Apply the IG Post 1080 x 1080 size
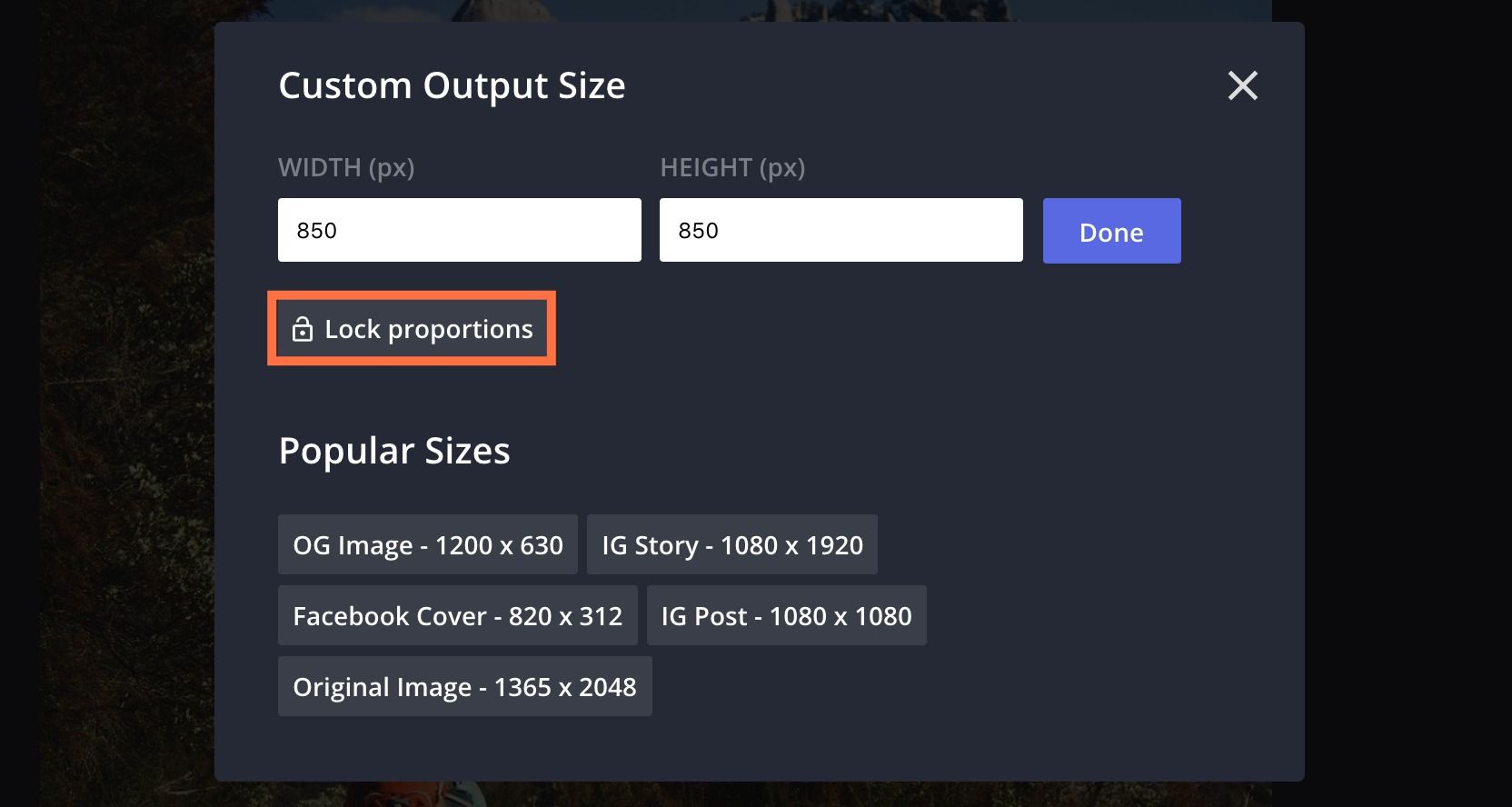1512x807 pixels. (x=786, y=616)
